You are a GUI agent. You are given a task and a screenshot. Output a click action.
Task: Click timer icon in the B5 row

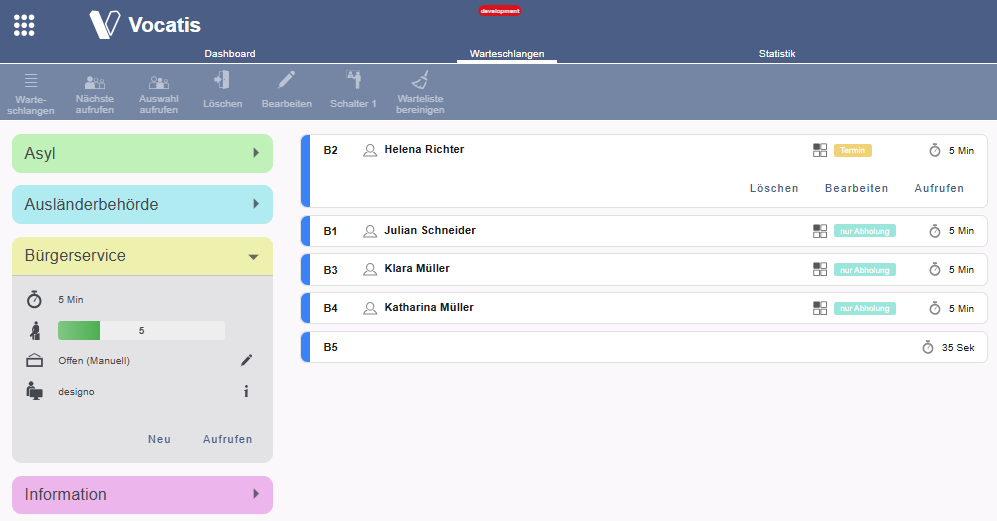coord(928,347)
